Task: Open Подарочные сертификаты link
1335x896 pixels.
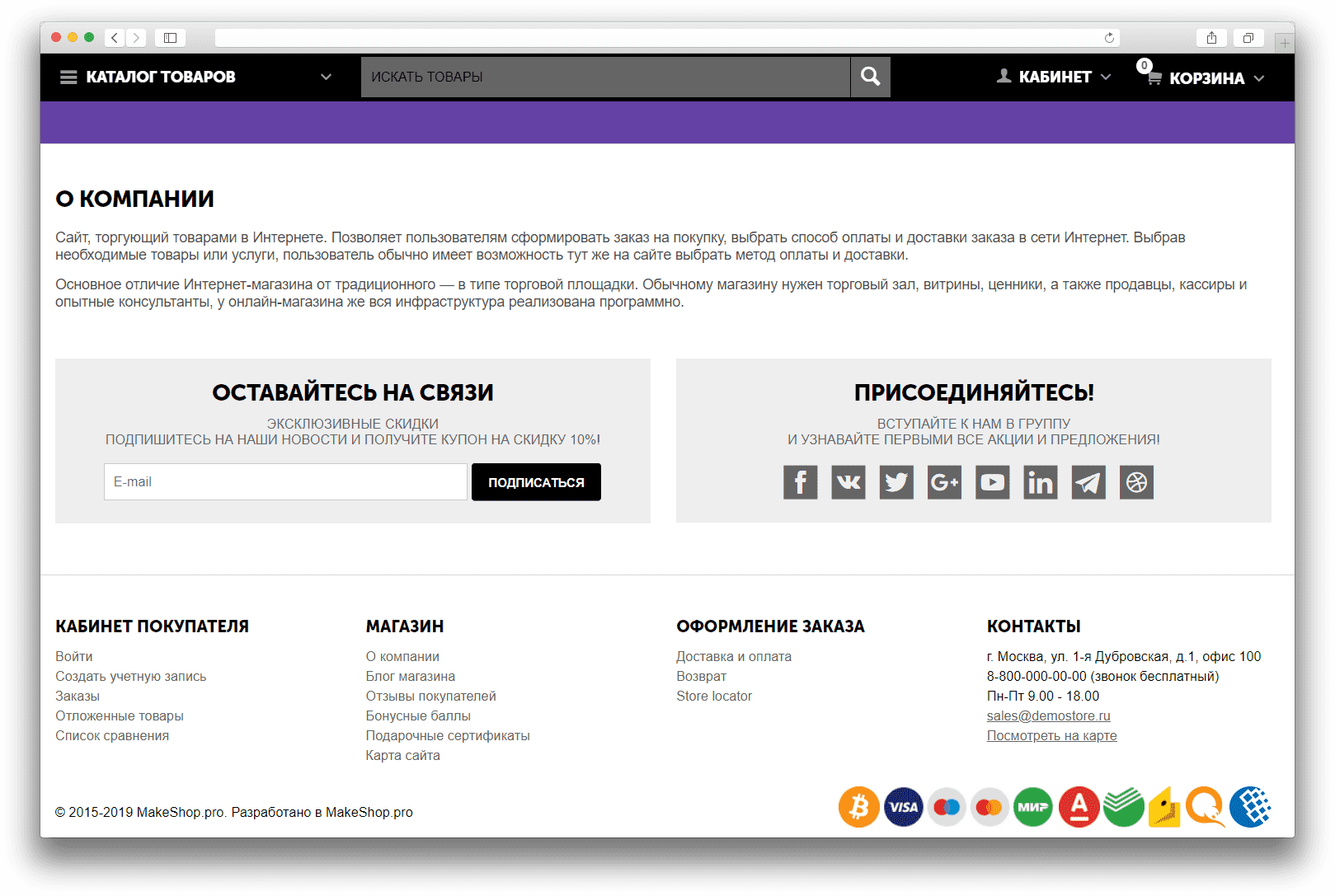Action: click(x=448, y=735)
